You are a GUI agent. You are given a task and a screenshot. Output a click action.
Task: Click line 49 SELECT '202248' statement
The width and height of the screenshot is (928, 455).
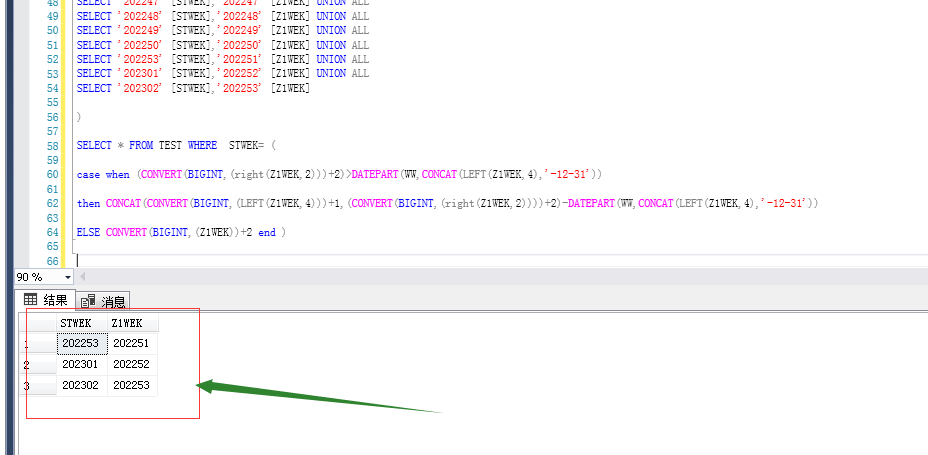(223, 16)
